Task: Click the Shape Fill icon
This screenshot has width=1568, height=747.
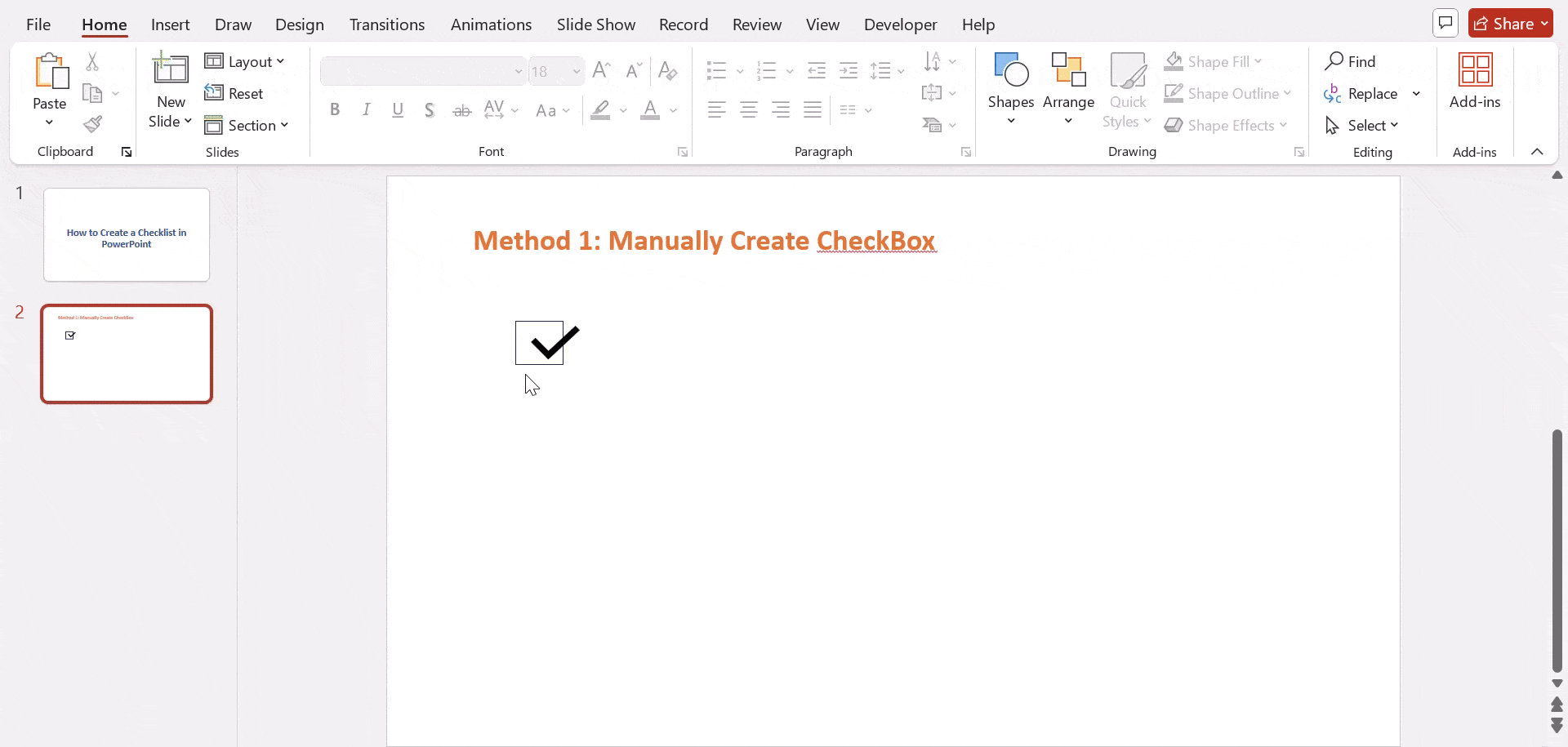Action: 1174,61
